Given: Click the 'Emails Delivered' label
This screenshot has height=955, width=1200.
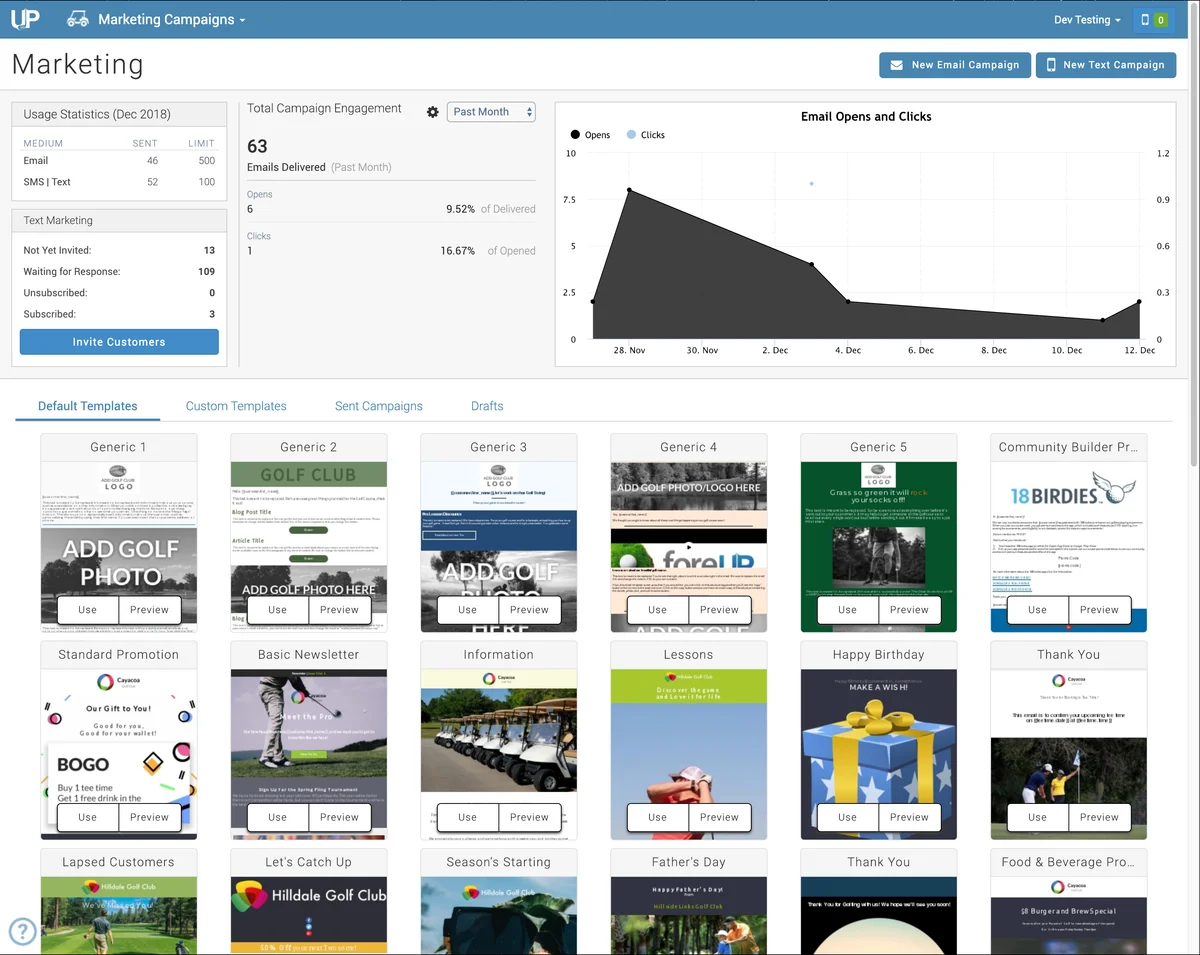Looking at the screenshot, I should click(x=286, y=167).
